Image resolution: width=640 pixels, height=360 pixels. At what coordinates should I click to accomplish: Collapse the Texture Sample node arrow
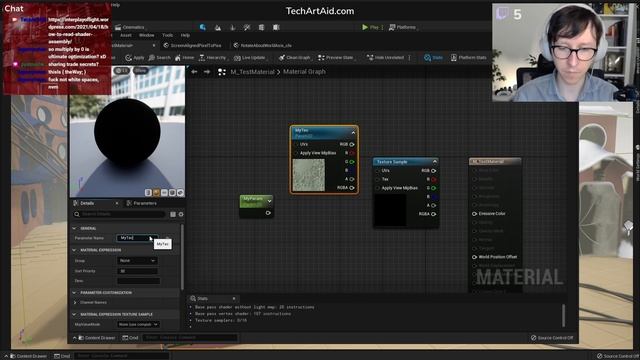point(435,162)
